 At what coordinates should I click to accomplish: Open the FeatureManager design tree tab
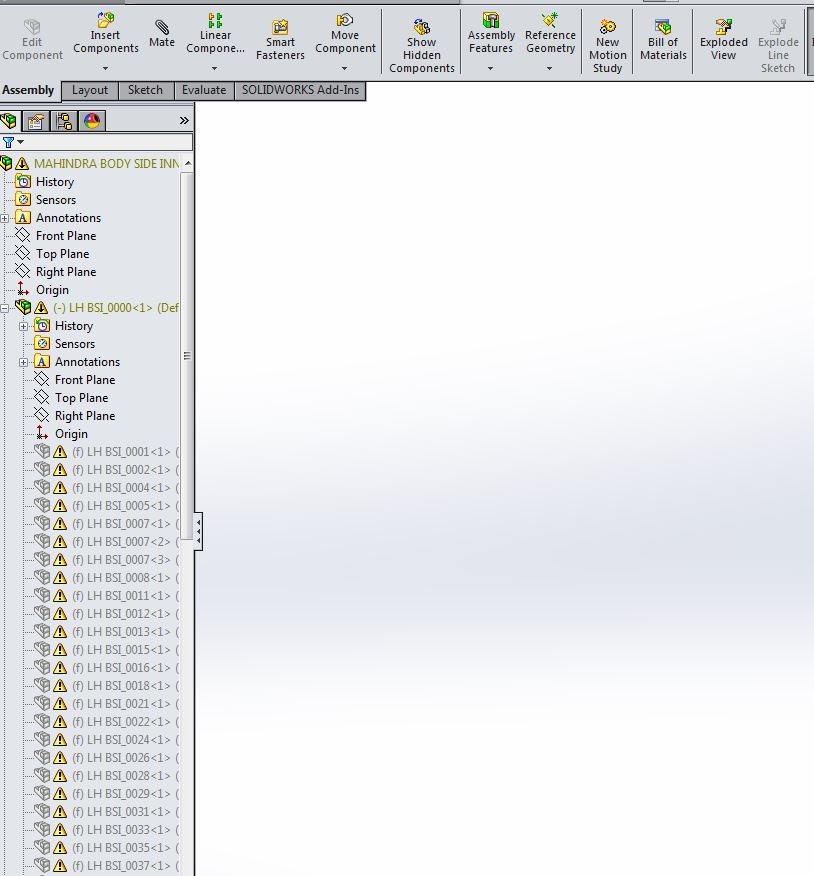[8, 121]
